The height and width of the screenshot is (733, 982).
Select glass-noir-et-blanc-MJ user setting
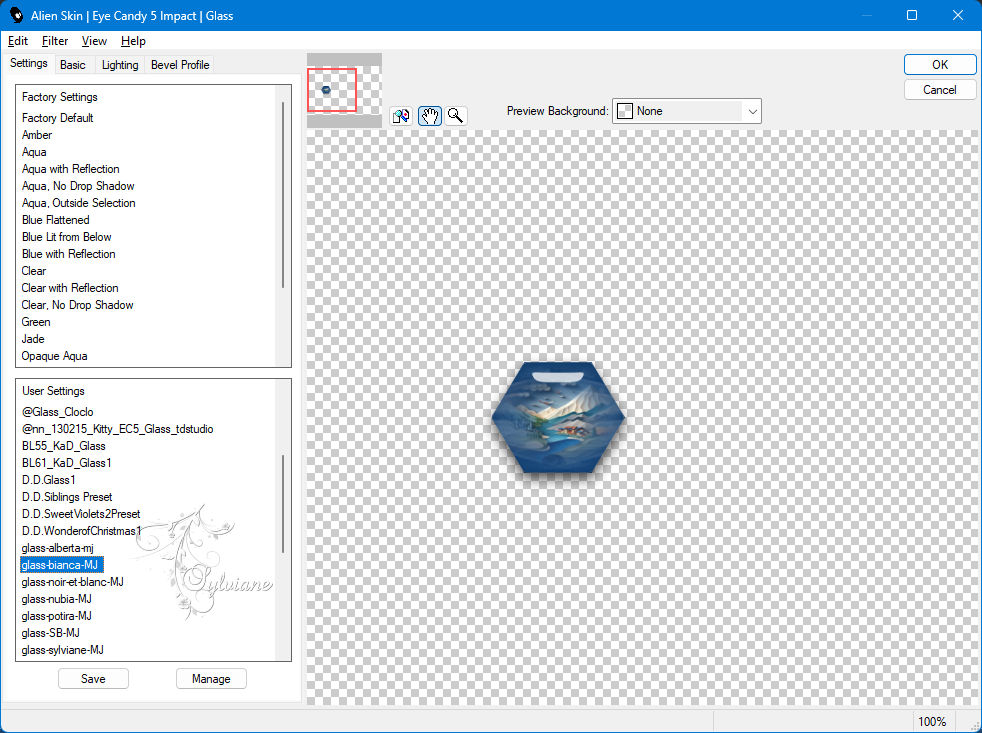pos(72,581)
